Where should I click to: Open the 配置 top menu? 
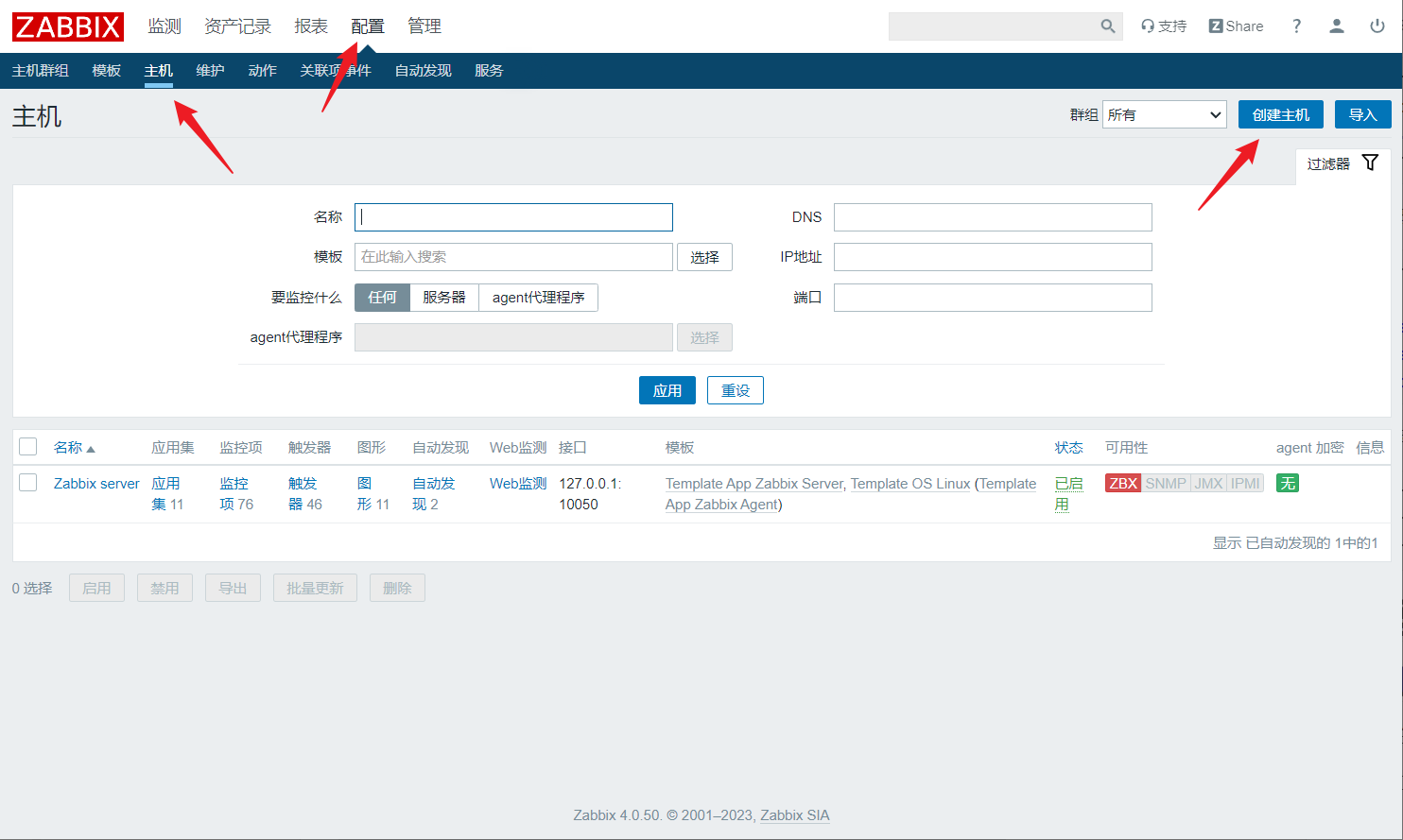(x=368, y=26)
